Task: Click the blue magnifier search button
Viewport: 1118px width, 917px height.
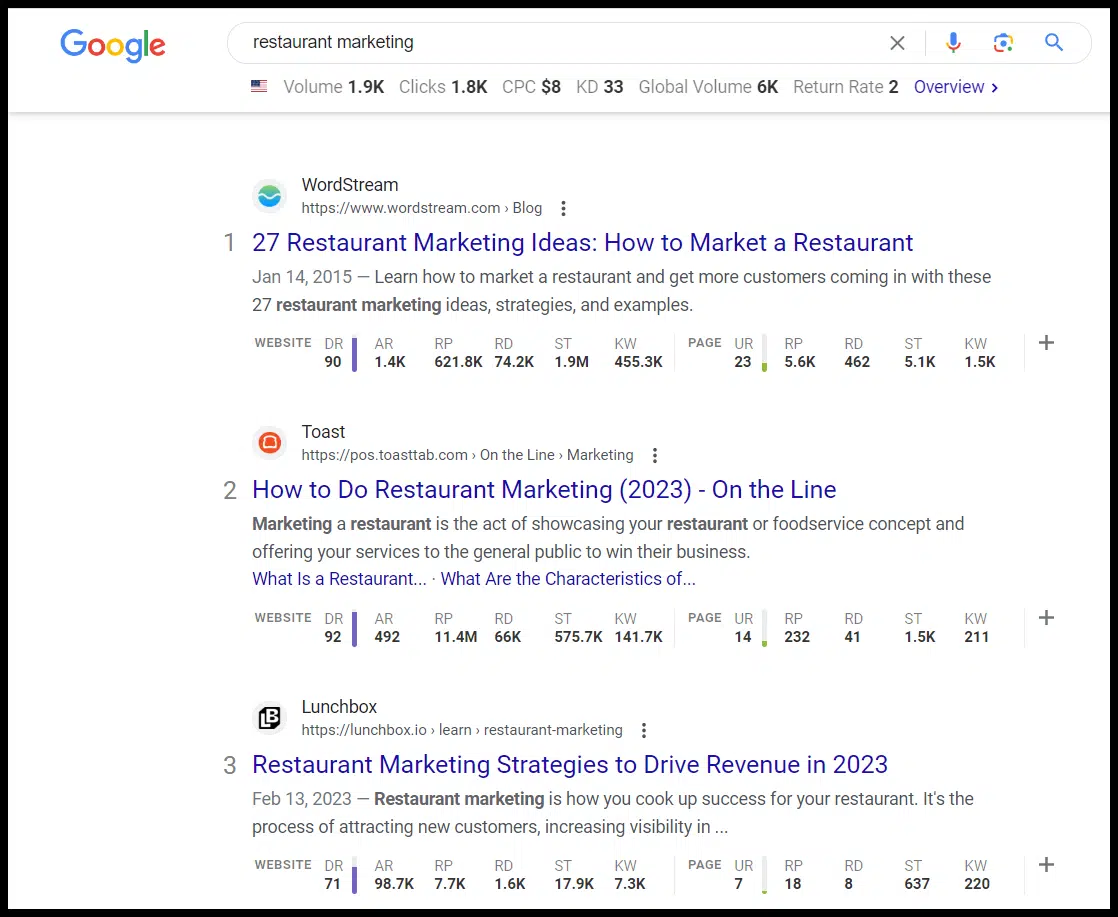Action: tap(1054, 42)
